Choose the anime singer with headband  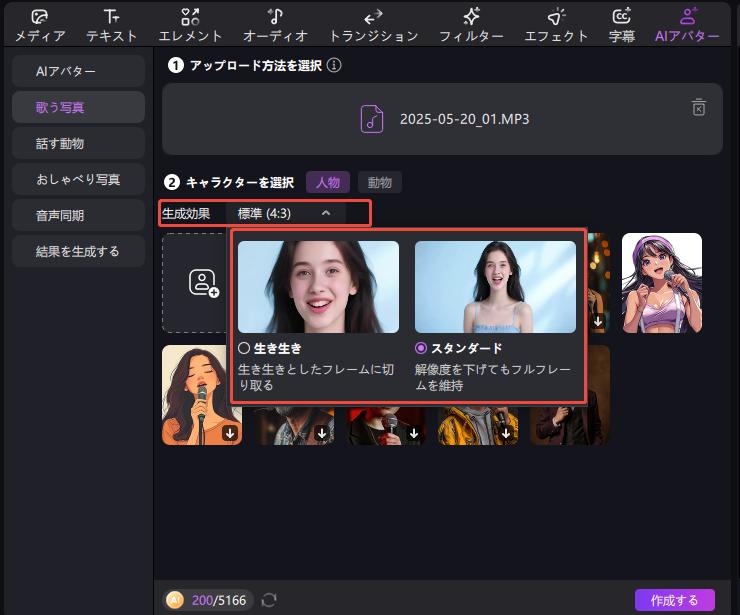pyautogui.click(x=662, y=283)
